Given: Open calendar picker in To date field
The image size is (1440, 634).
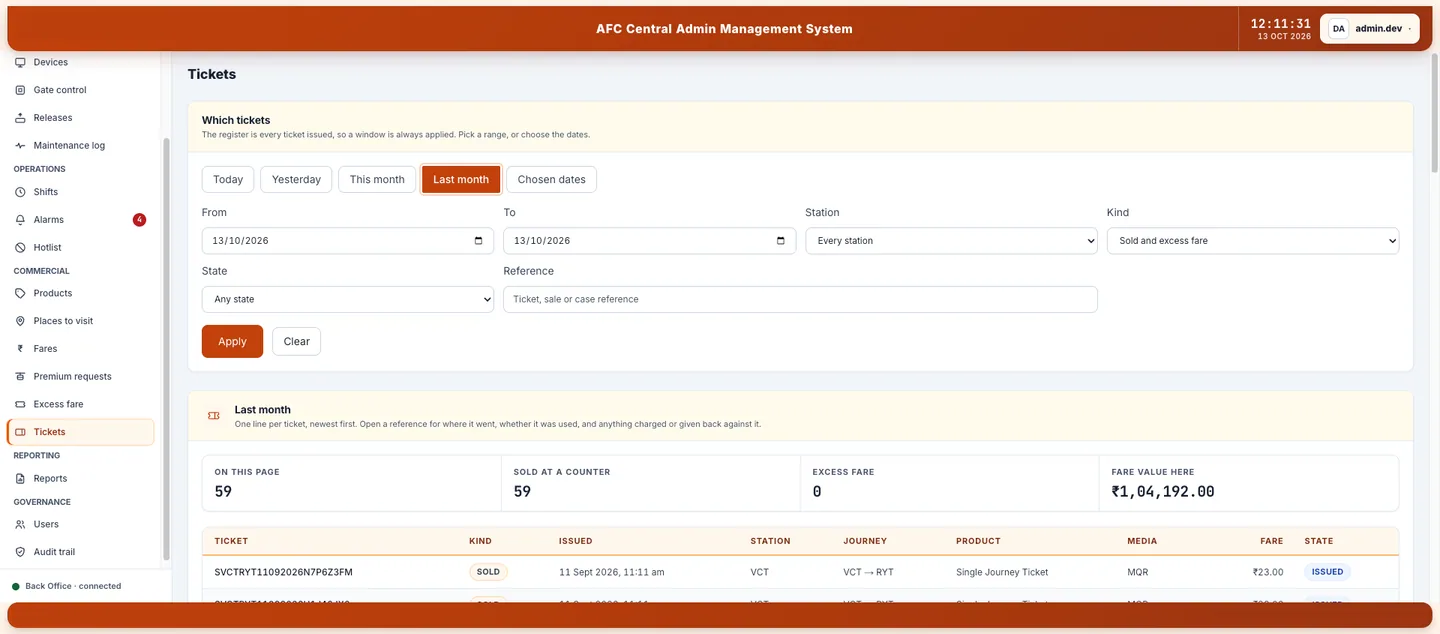Looking at the screenshot, I should 780,241.
